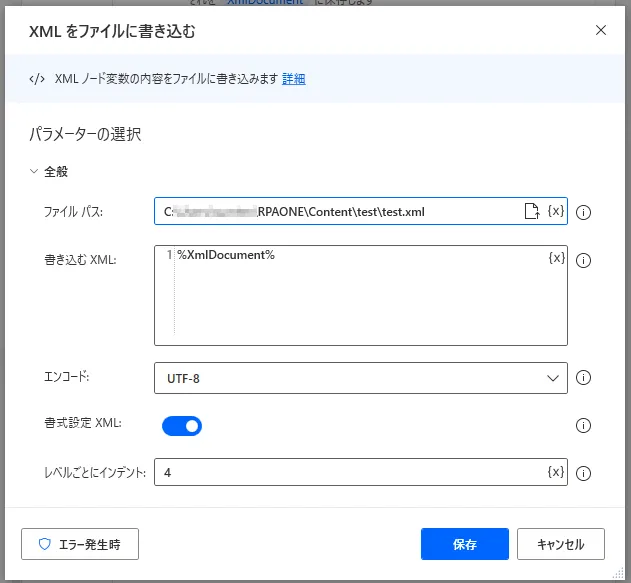This screenshot has height=583, width=631.
Task: Insert variable {x} in レベルごとにインデント field
Action: tap(556, 472)
